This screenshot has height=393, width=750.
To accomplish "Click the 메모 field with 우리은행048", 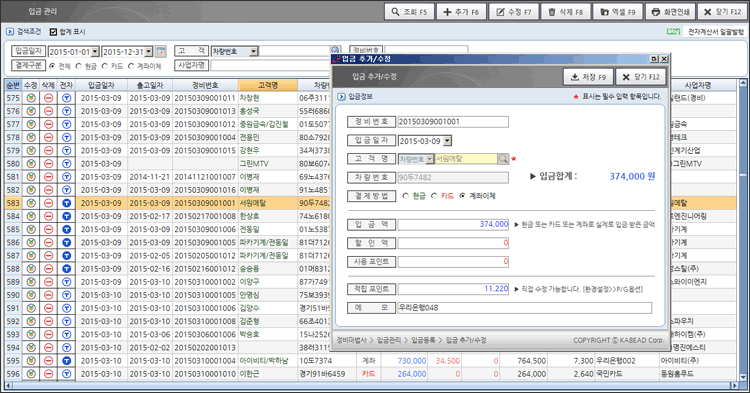I will point(524,308).
